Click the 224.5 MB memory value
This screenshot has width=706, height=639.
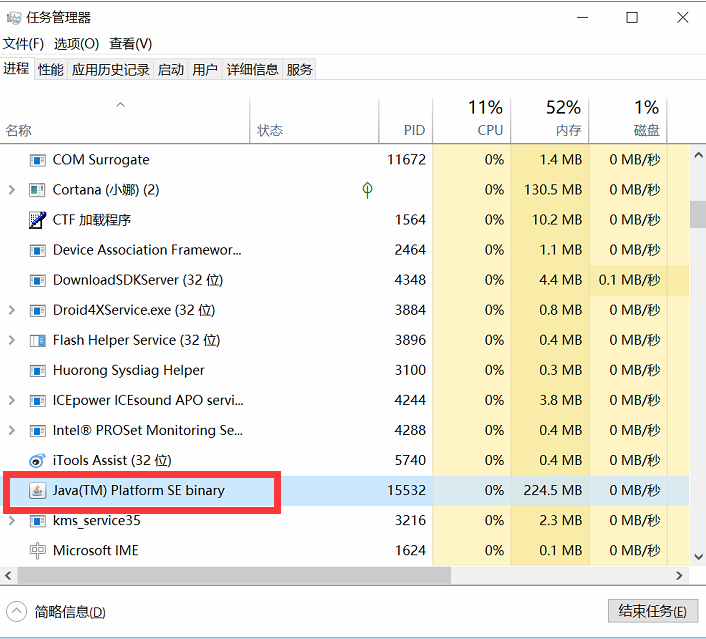(x=553, y=490)
